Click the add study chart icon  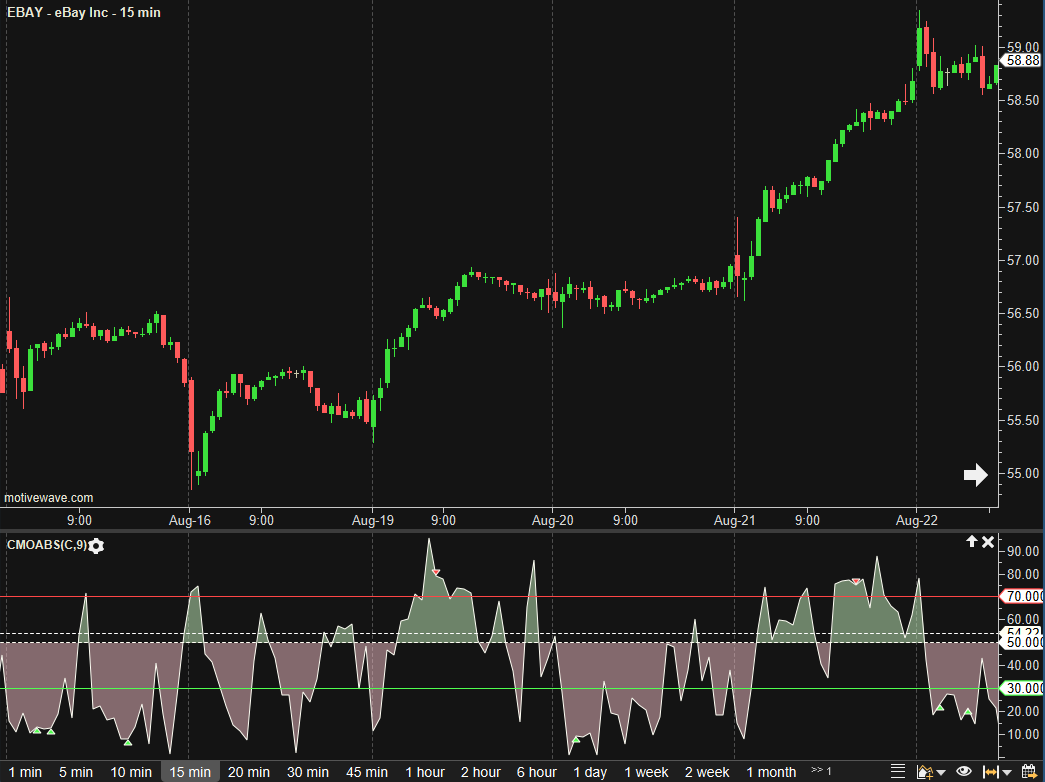click(x=924, y=771)
